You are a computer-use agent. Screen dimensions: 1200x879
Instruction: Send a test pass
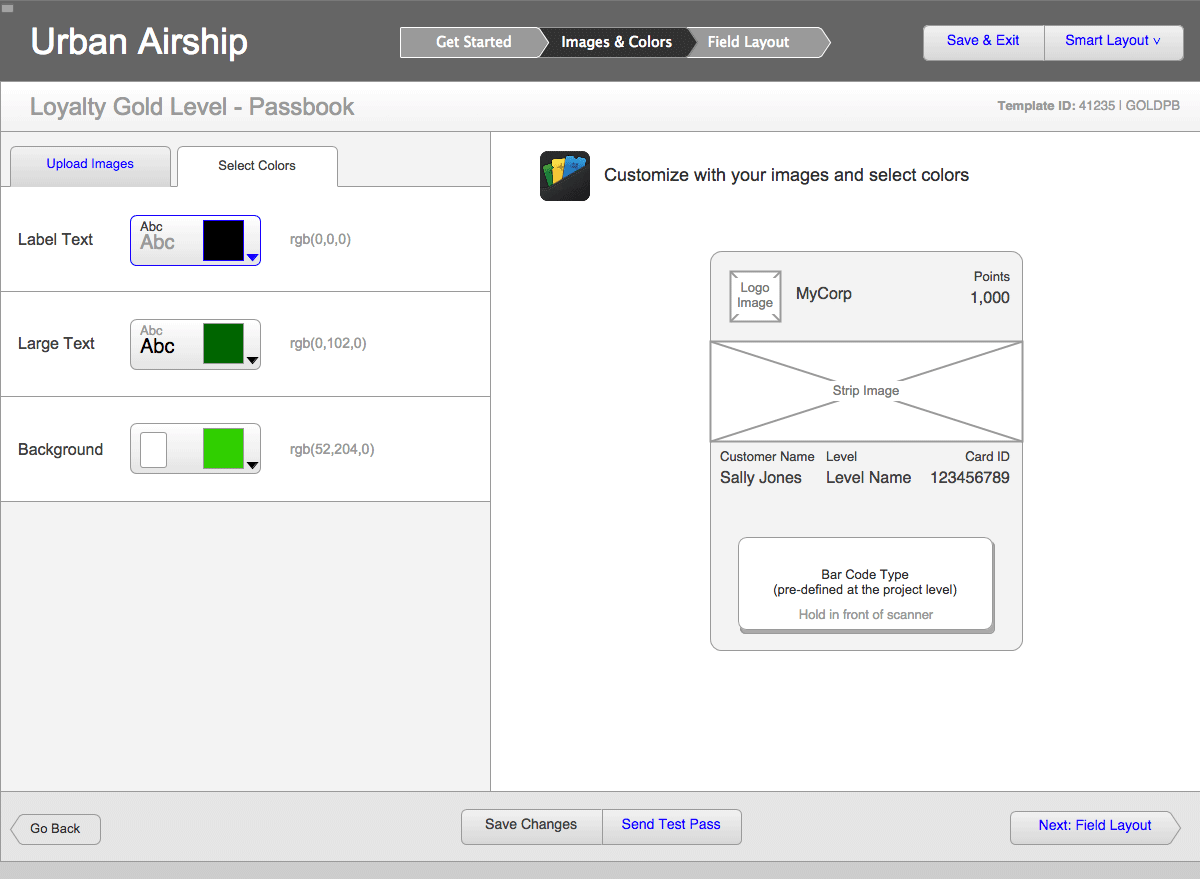coord(671,825)
